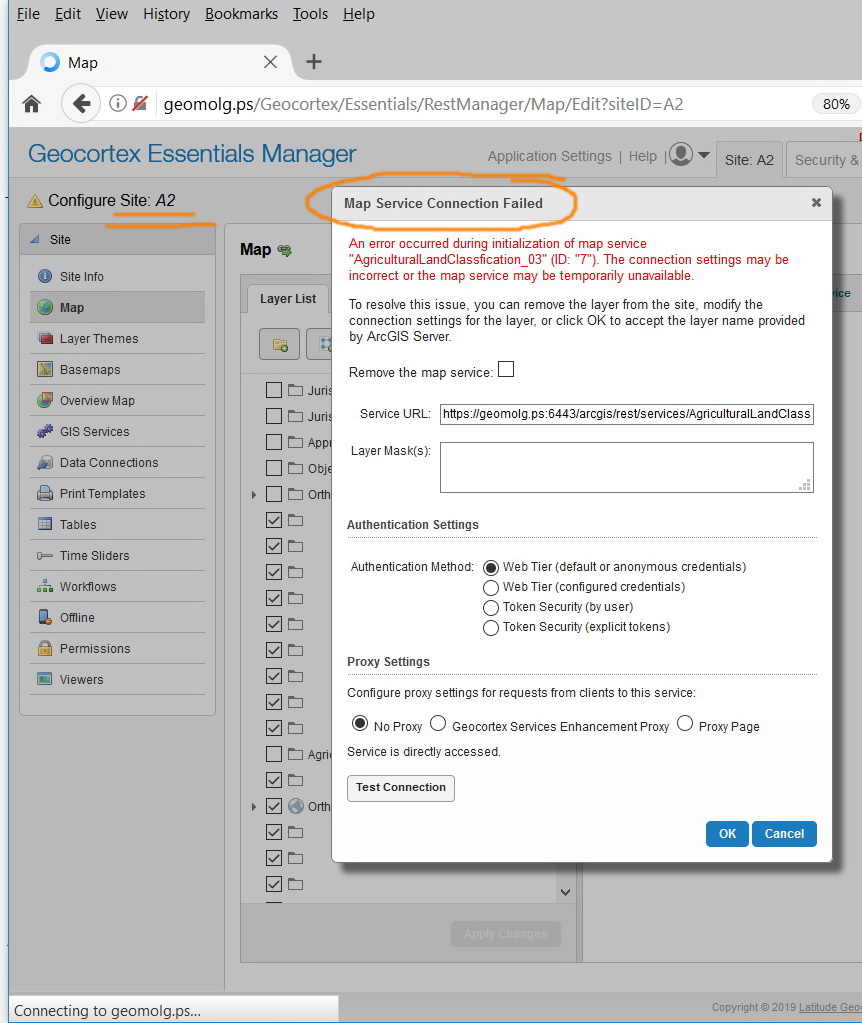The image size is (862, 1023).
Task: Close the Map Service Connection Failed dialog
Action: coord(816,203)
